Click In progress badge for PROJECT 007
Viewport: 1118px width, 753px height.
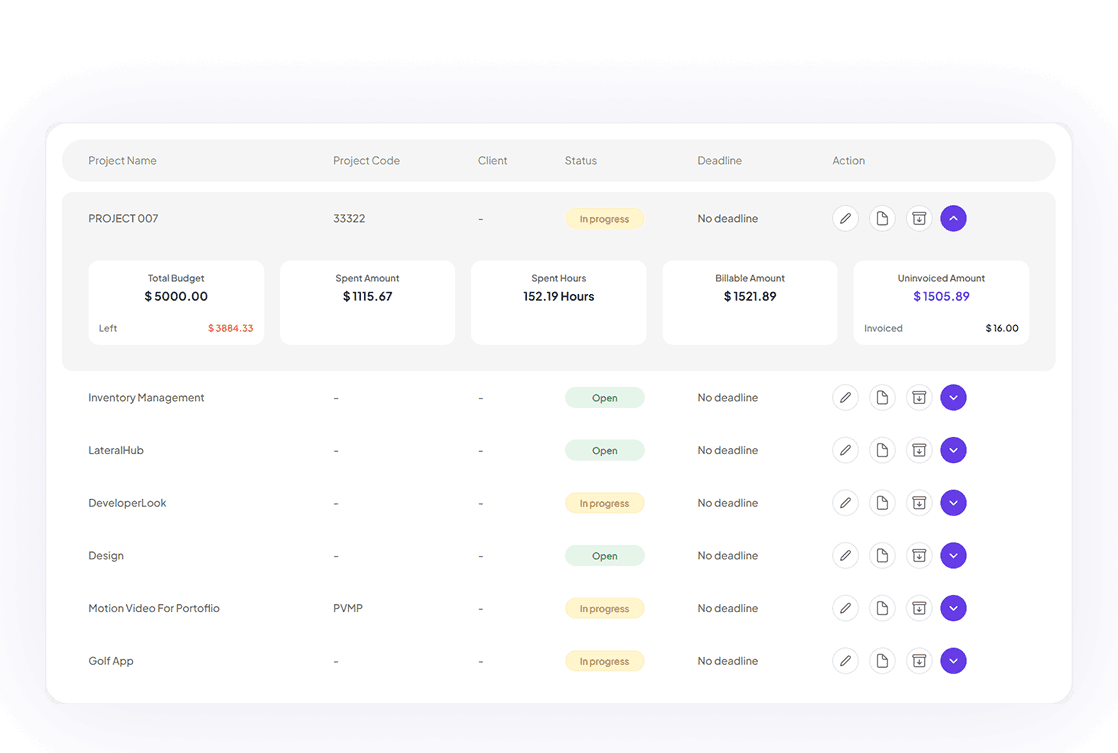pyautogui.click(x=605, y=219)
